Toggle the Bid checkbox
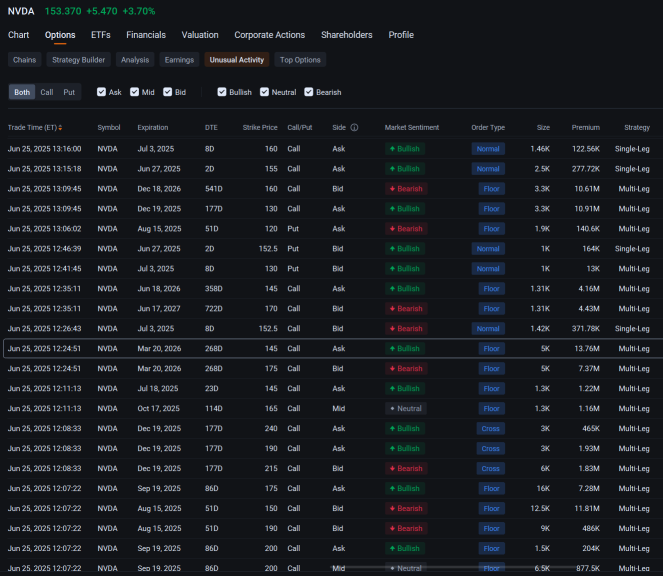 pyautogui.click(x=168, y=92)
